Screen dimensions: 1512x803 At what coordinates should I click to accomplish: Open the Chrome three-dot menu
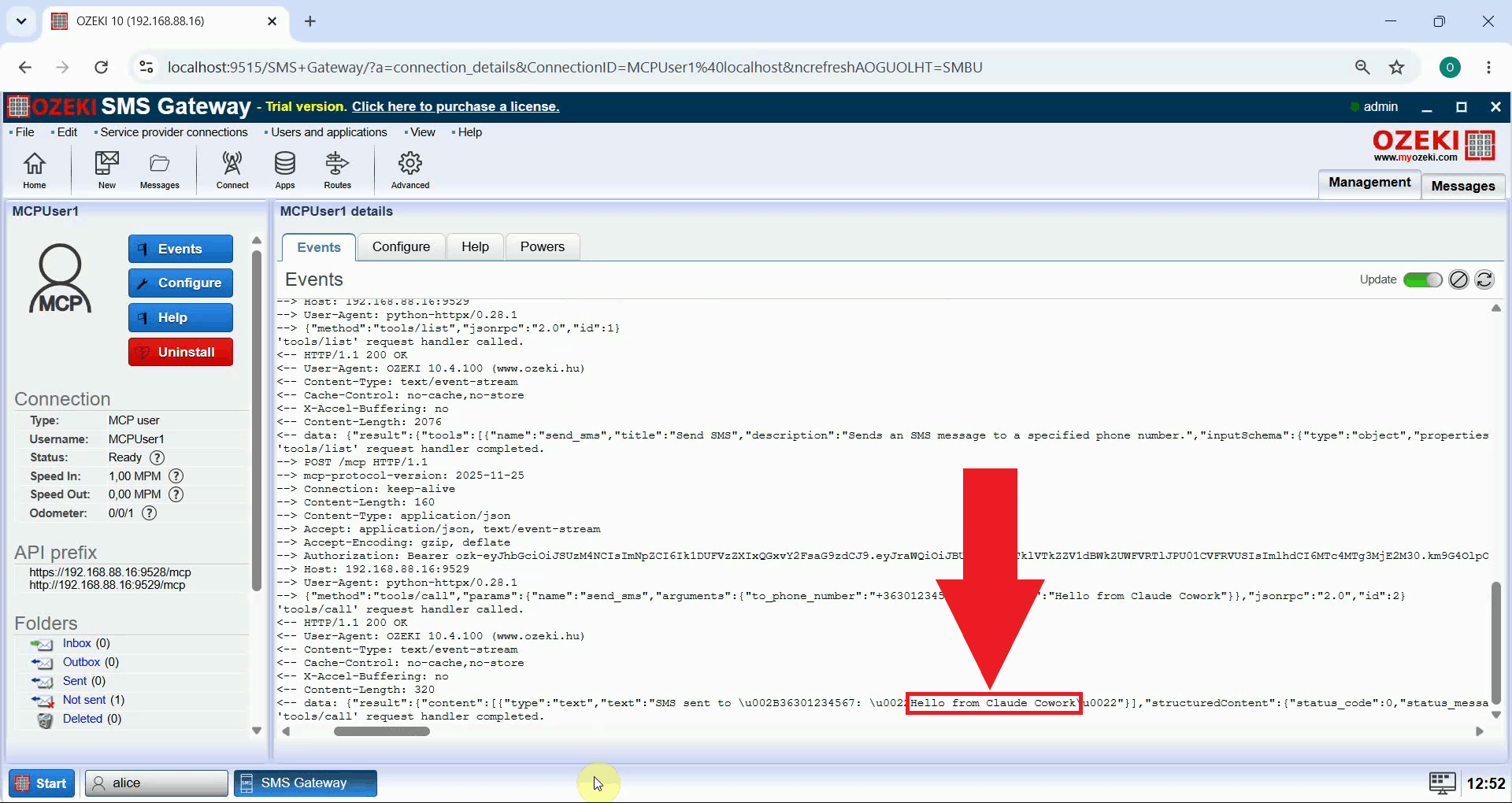pyautogui.click(x=1488, y=67)
